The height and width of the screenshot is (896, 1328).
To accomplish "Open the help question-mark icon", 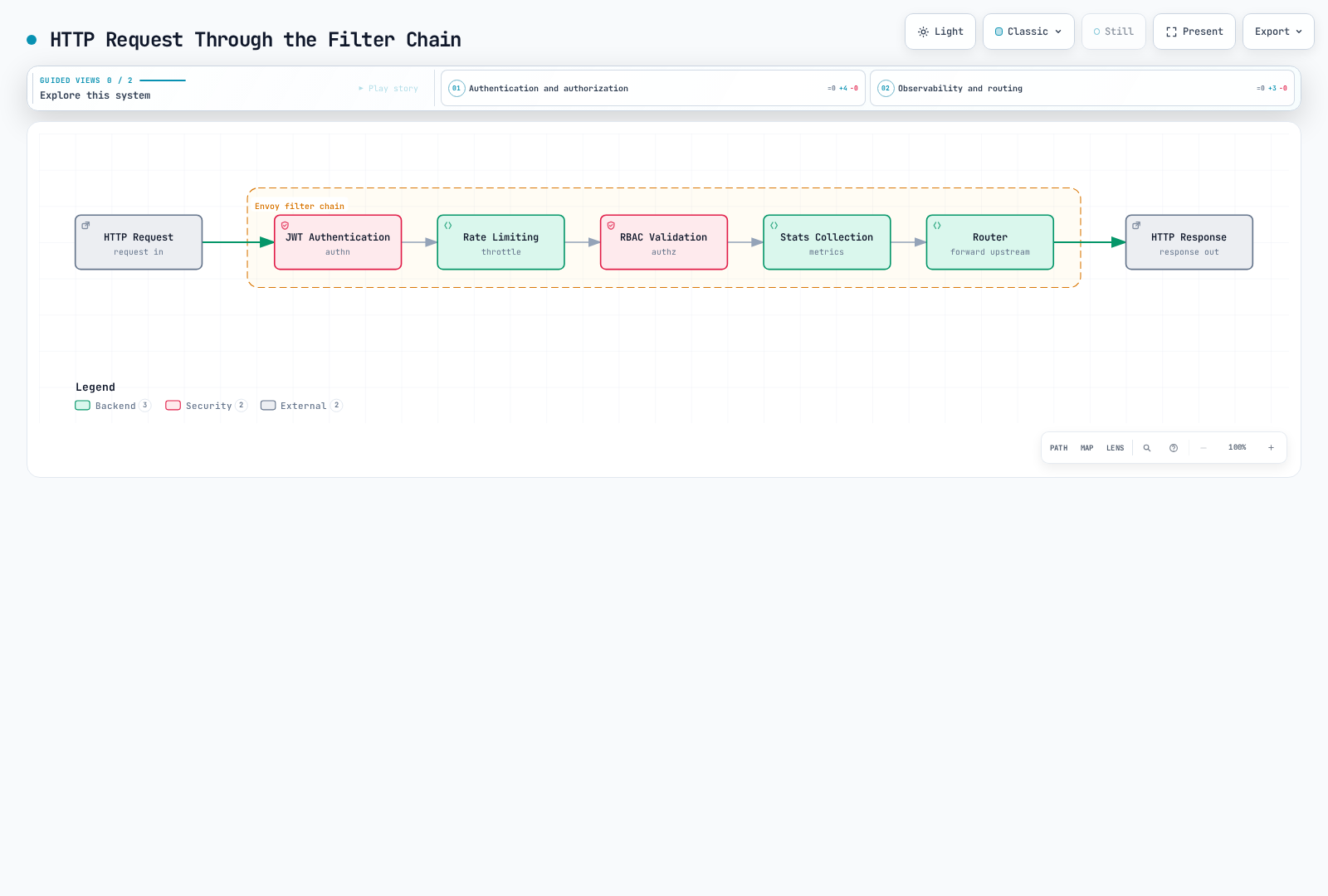I will (x=1174, y=448).
